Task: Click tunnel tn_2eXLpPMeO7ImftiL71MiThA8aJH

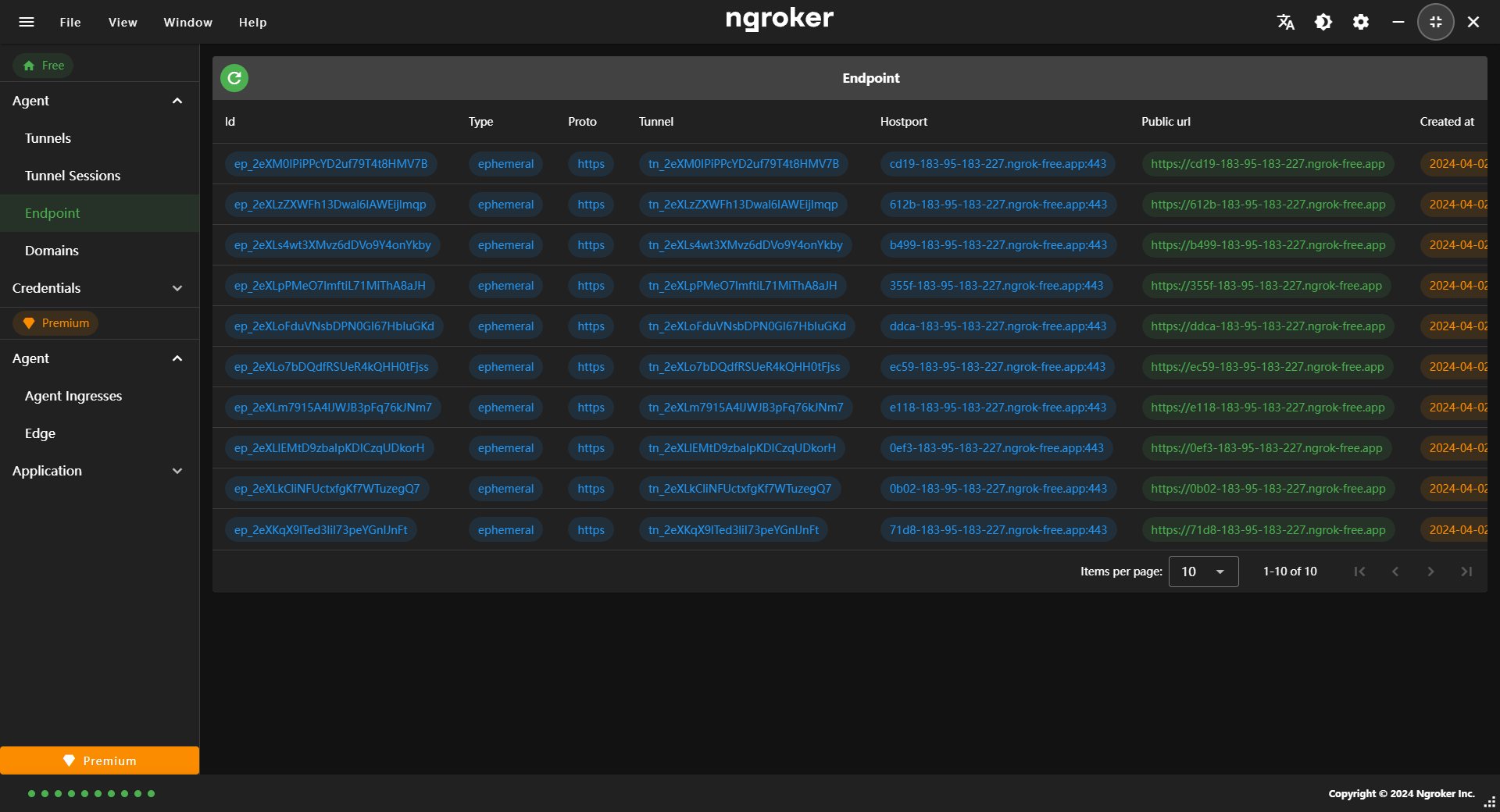Action: [742, 286]
